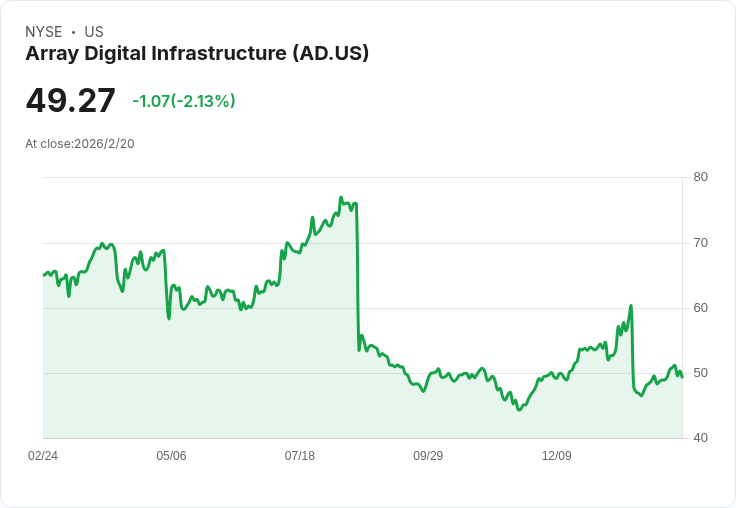Click the lowest trough of the price line
Screen dimensions: 736x508
click(x=518, y=410)
